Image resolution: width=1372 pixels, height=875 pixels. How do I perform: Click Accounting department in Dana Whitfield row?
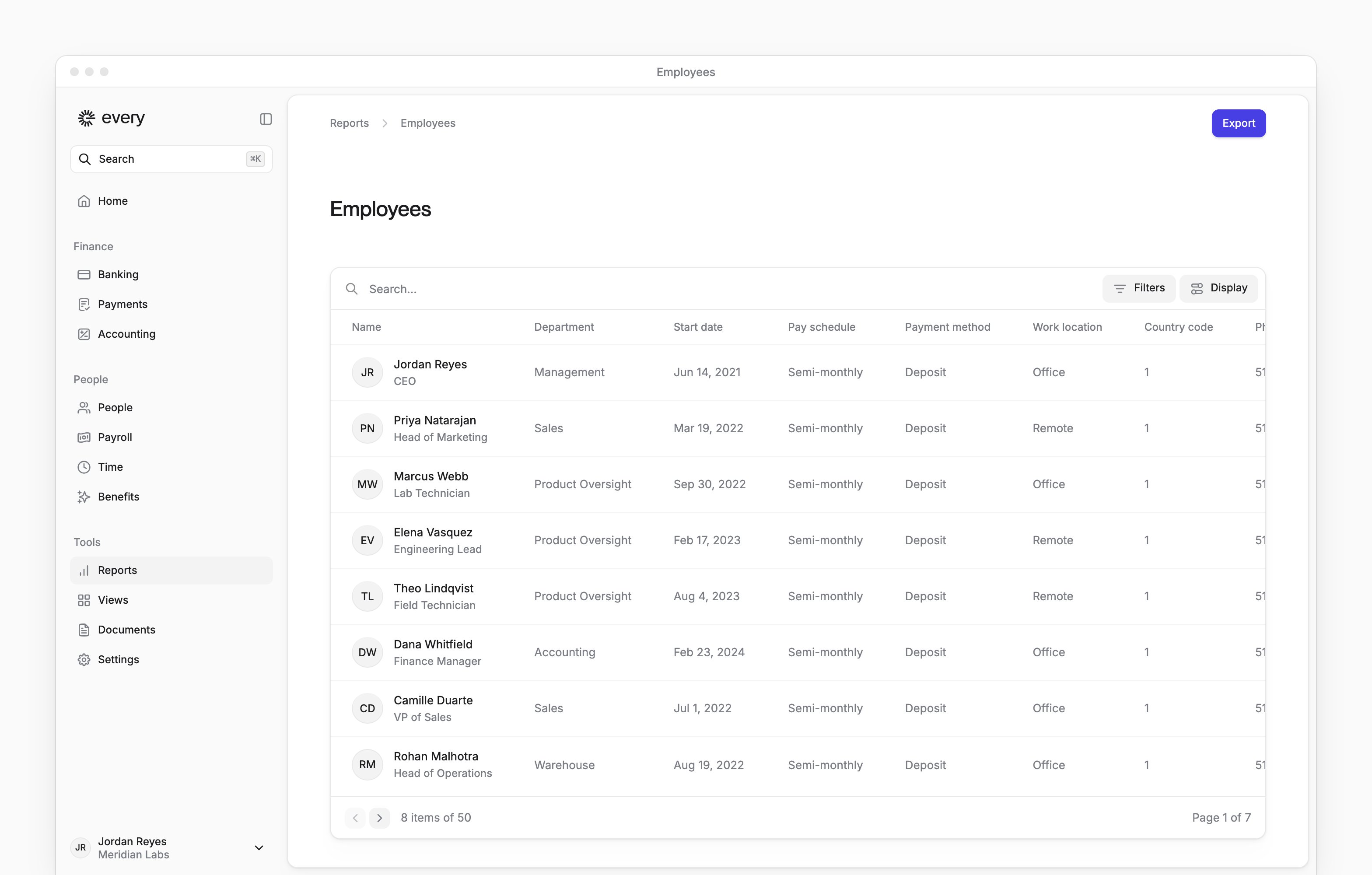click(565, 652)
